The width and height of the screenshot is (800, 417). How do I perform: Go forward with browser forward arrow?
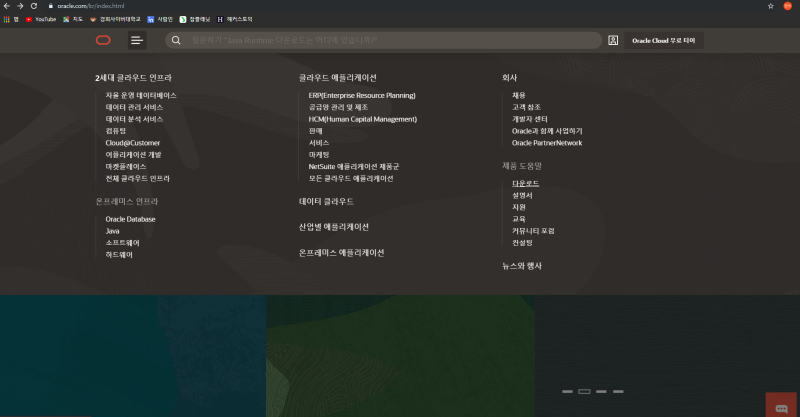click(x=20, y=6)
